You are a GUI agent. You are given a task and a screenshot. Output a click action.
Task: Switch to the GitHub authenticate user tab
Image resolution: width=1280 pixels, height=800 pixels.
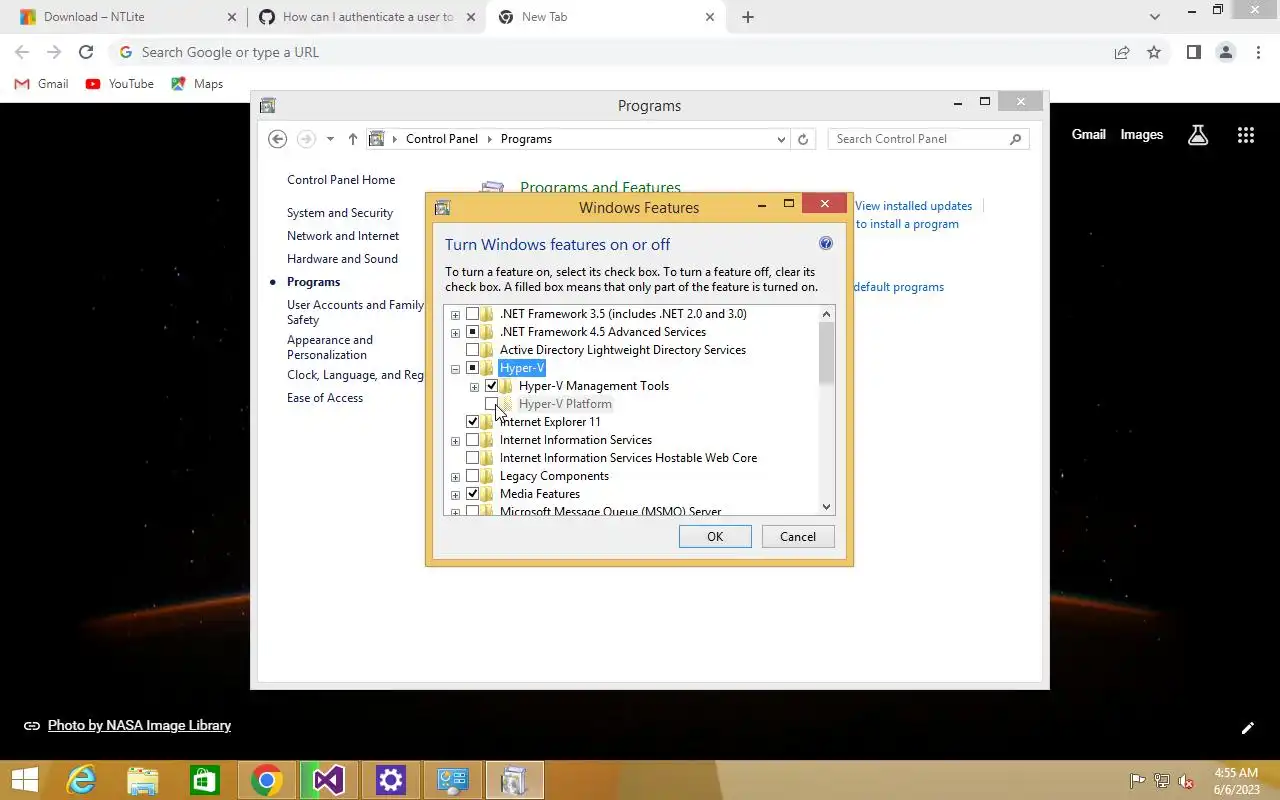coord(367,17)
